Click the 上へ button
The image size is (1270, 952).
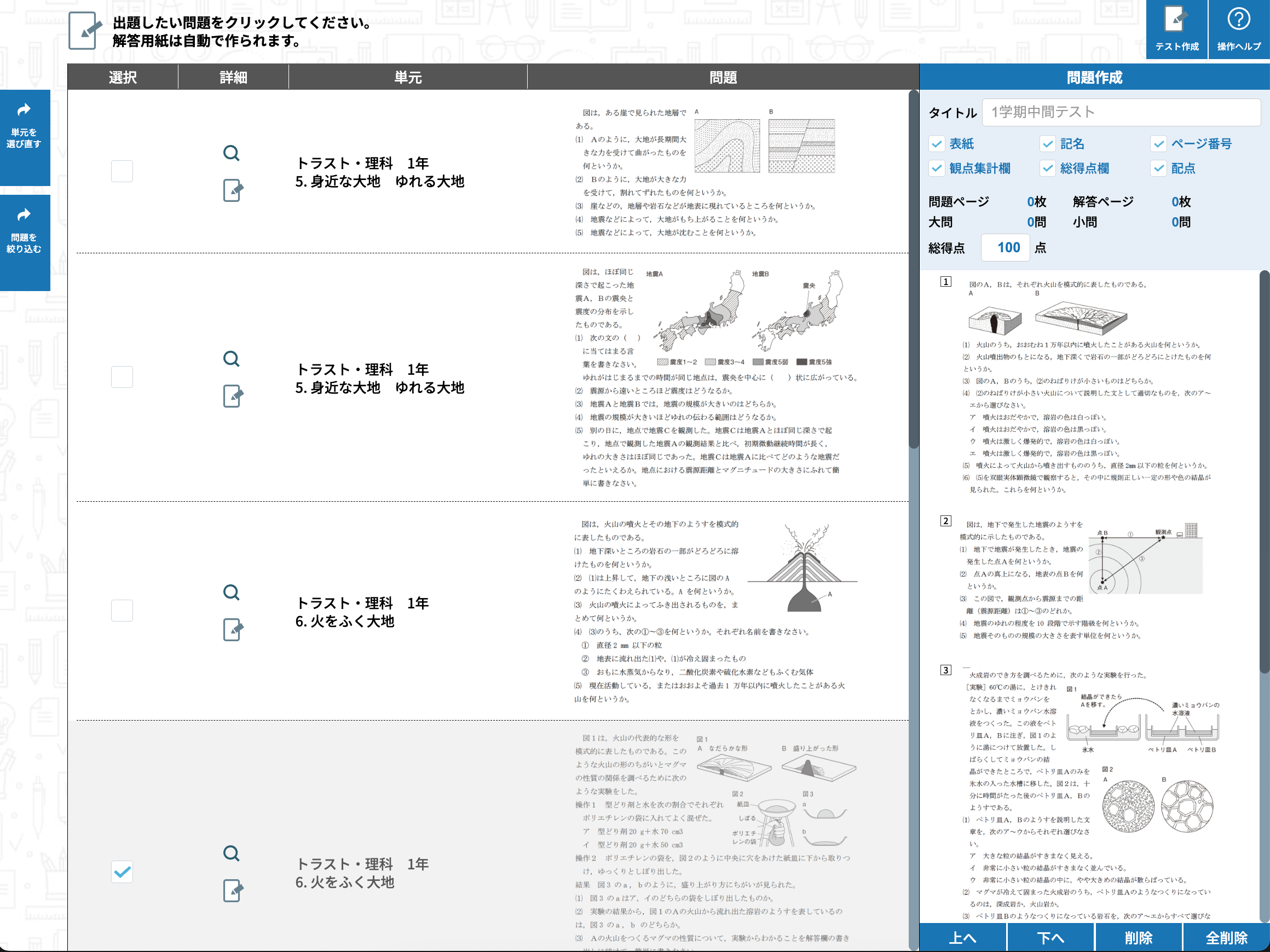(x=963, y=938)
